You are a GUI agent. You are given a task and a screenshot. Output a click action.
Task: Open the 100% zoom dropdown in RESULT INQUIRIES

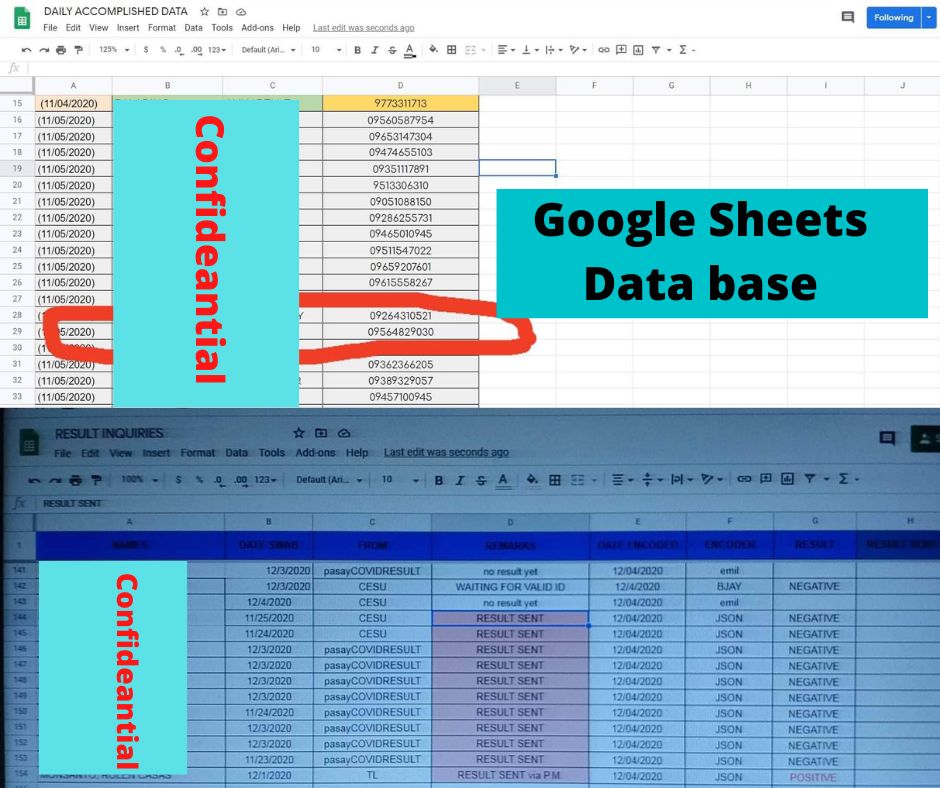(139, 479)
